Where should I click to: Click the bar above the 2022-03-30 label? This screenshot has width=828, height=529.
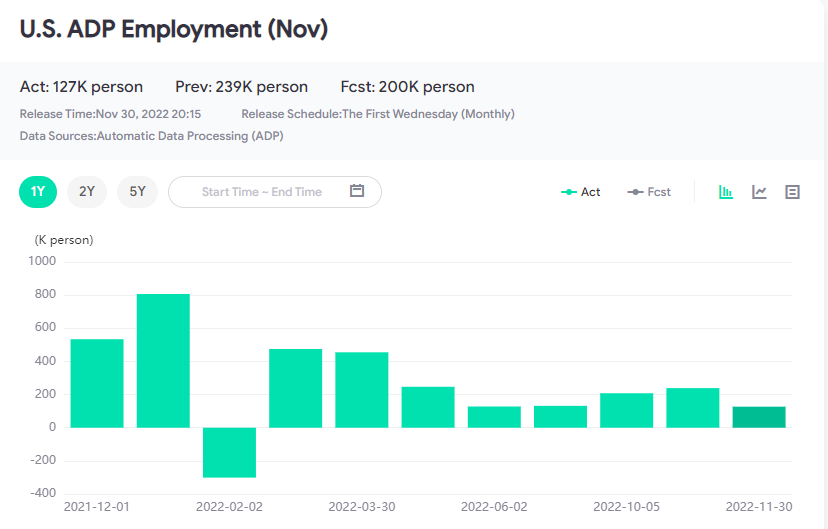tap(362, 390)
